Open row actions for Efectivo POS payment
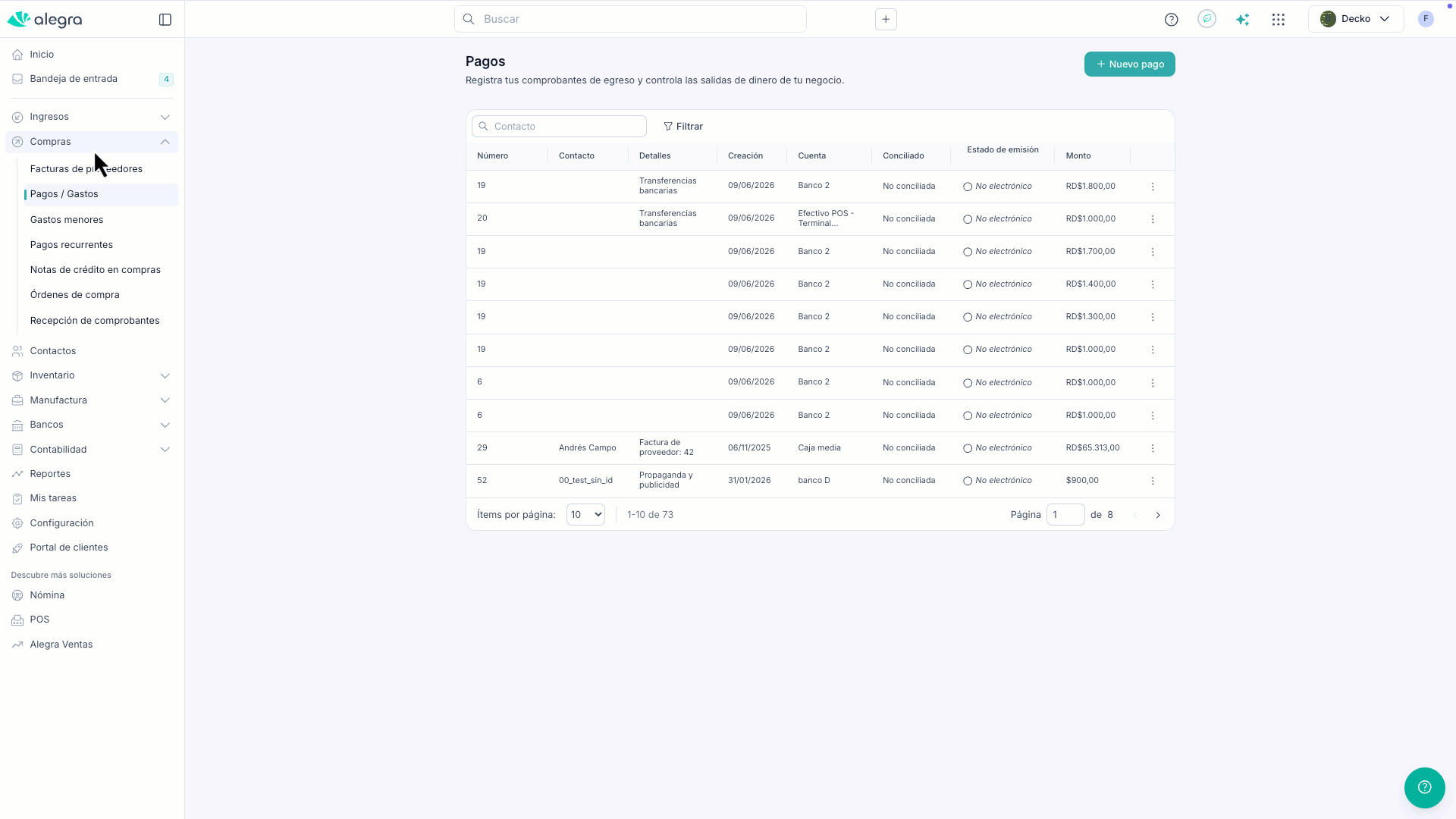This screenshot has height=819, width=1456. [1153, 219]
